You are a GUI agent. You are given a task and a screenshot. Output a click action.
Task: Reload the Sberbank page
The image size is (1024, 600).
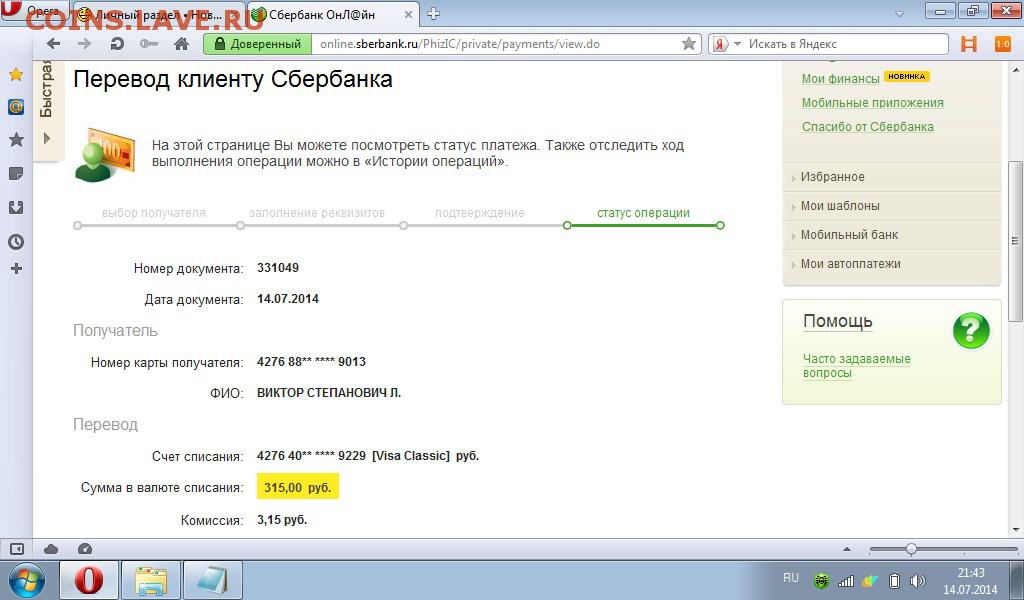(118, 44)
